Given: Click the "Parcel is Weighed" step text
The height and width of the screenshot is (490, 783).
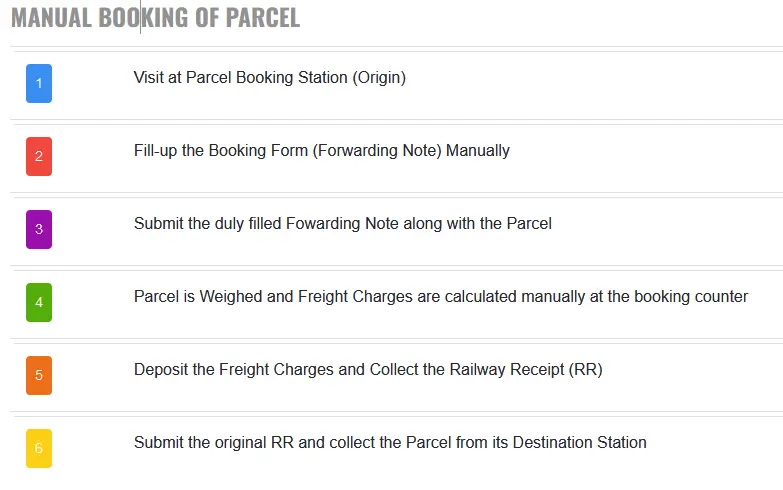Looking at the screenshot, I should click(x=440, y=297).
